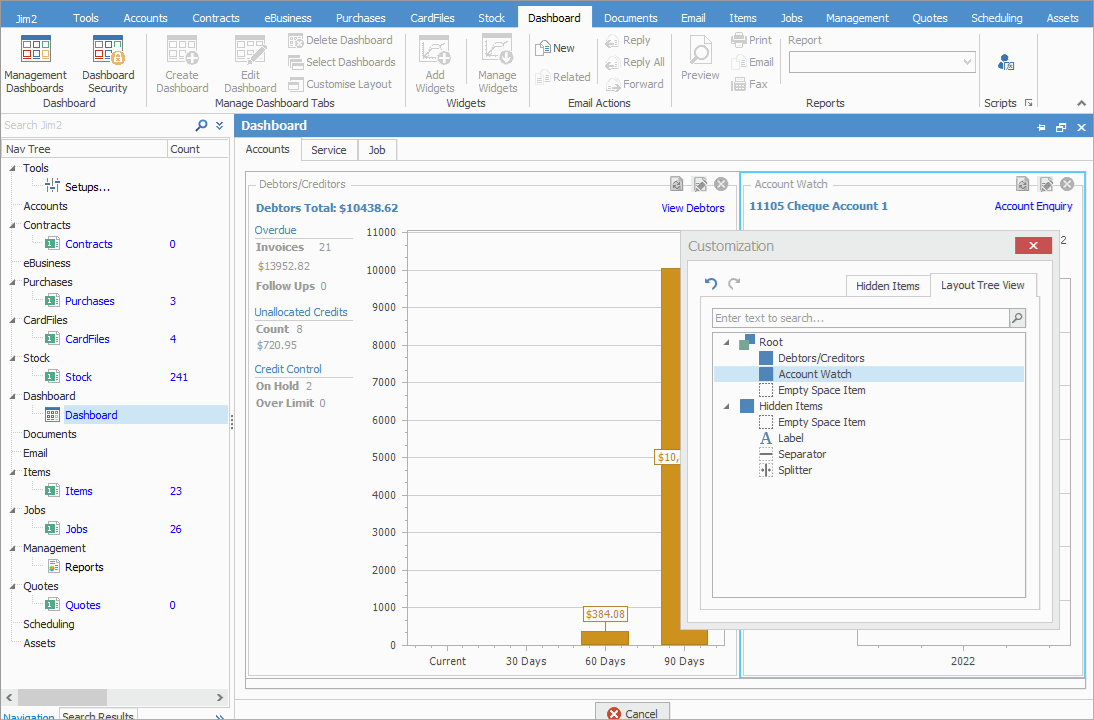1094x720 pixels.
Task: Collapse the Root node in layout tree
Action: coord(726,342)
